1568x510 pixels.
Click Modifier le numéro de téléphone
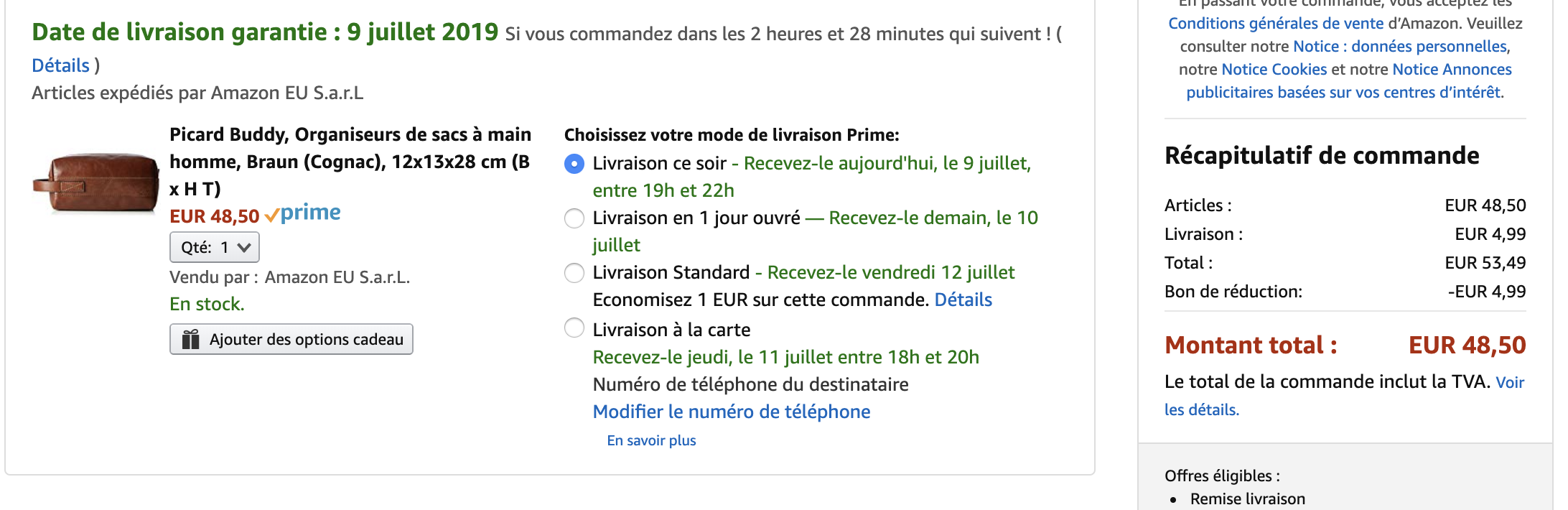tap(732, 412)
